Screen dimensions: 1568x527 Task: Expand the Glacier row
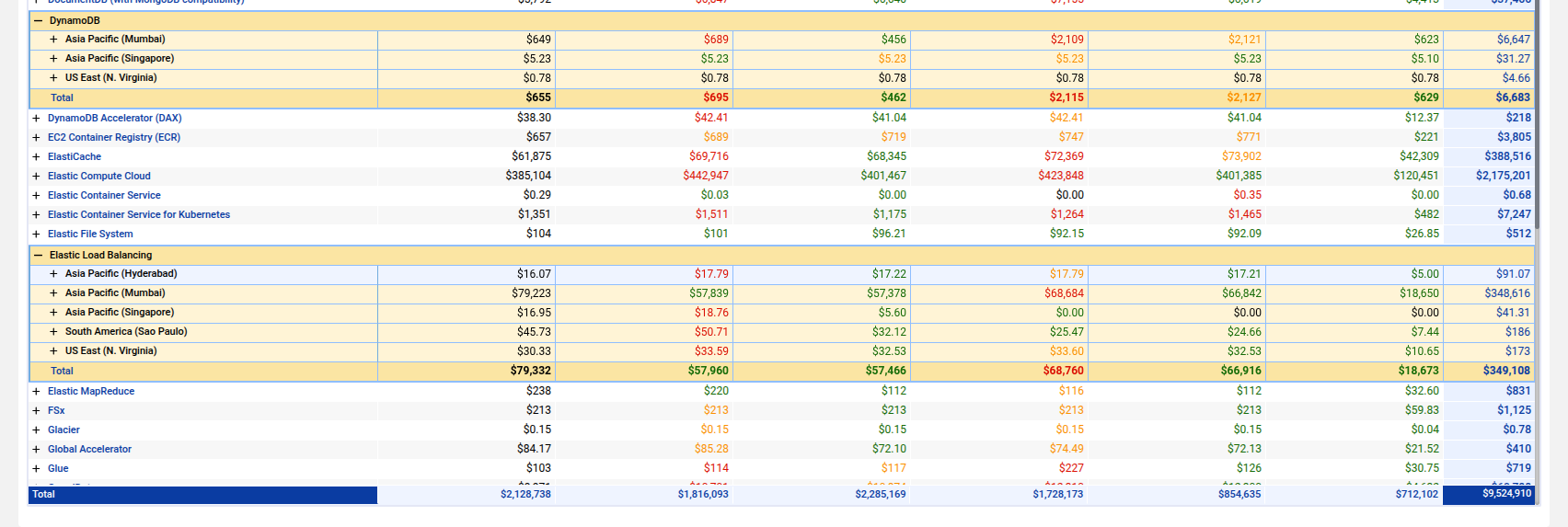click(36, 430)
